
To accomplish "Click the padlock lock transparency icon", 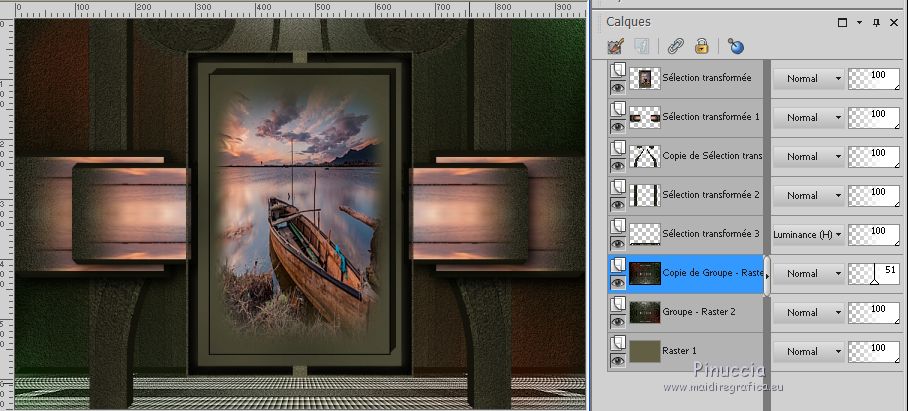I will [x=702, y=46].
